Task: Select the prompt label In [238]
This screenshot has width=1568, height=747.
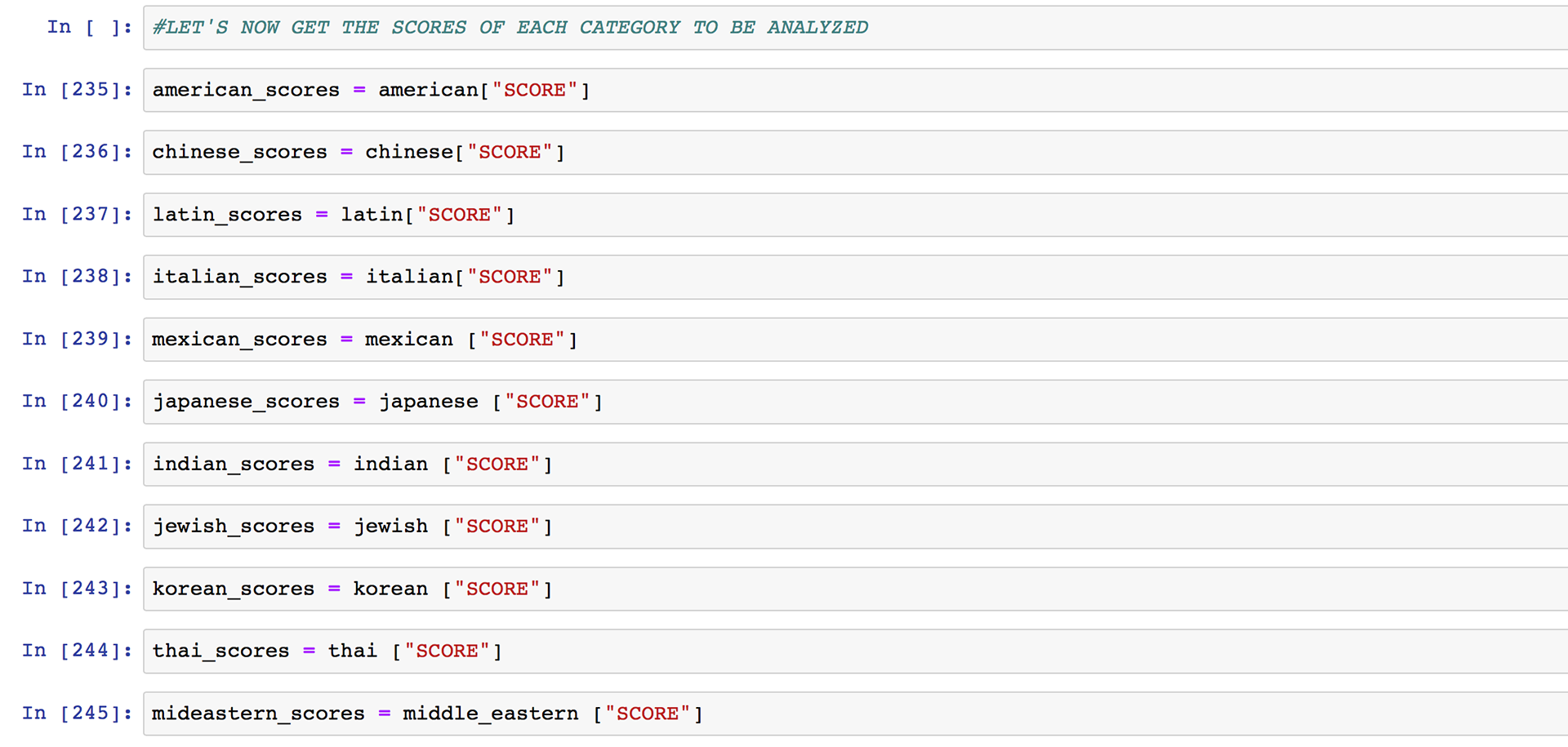Action: 78,276
